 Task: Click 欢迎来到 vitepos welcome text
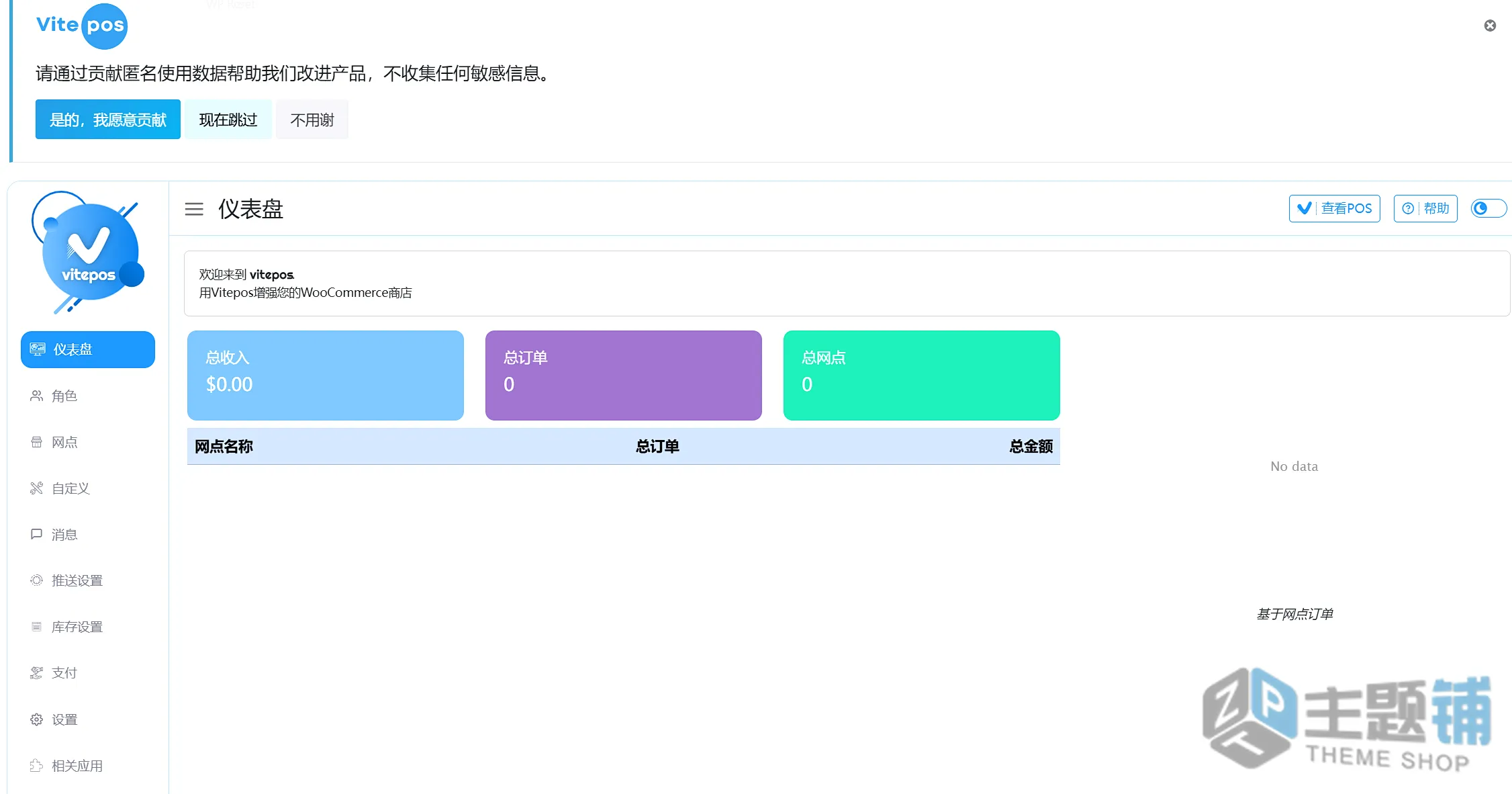246,275
